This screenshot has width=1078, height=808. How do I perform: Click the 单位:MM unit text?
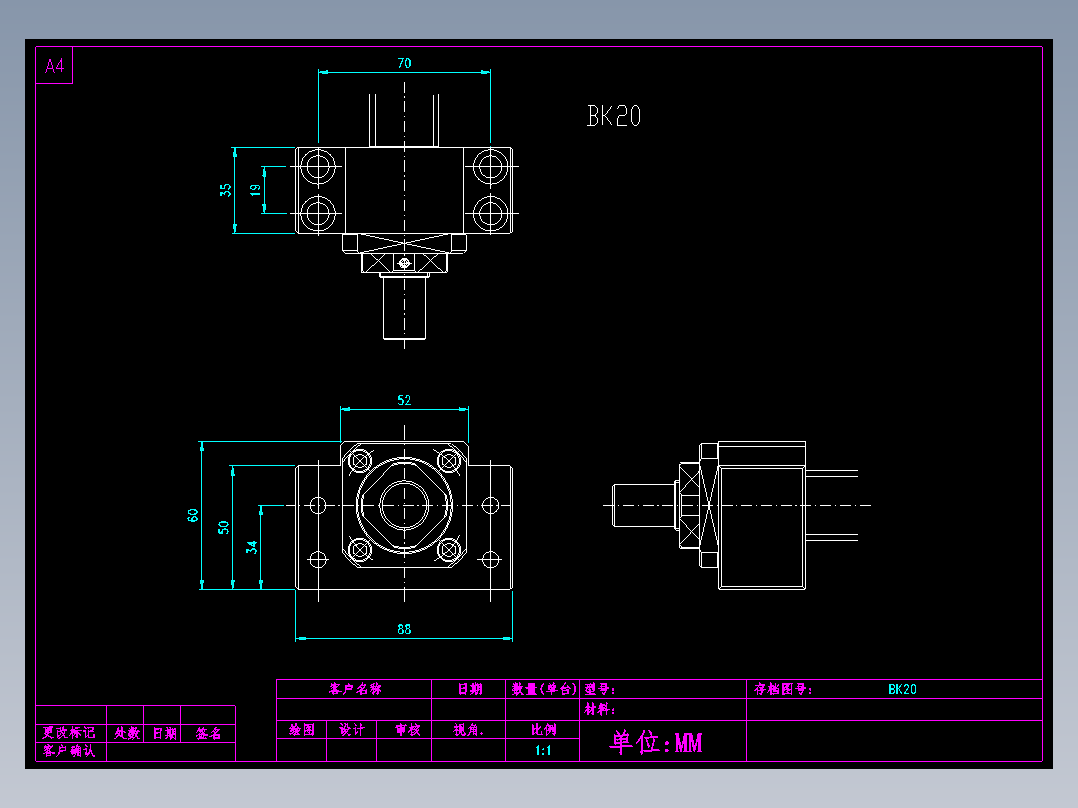click(x=656, y=742)
